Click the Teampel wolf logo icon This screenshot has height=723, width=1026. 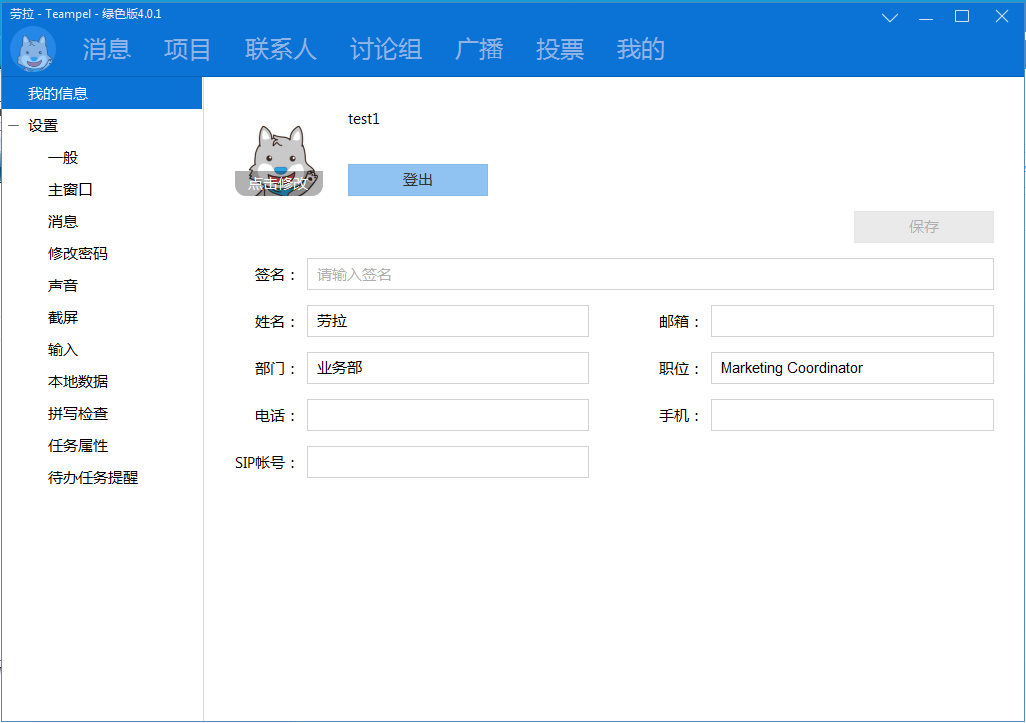tap(33, 50)
